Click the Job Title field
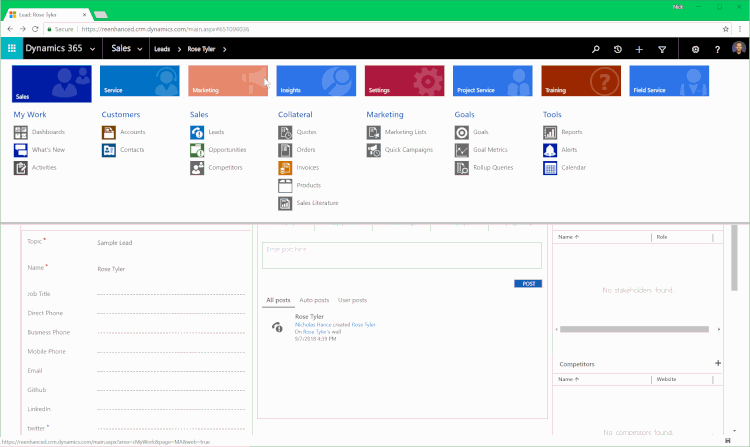 [171, 294]
